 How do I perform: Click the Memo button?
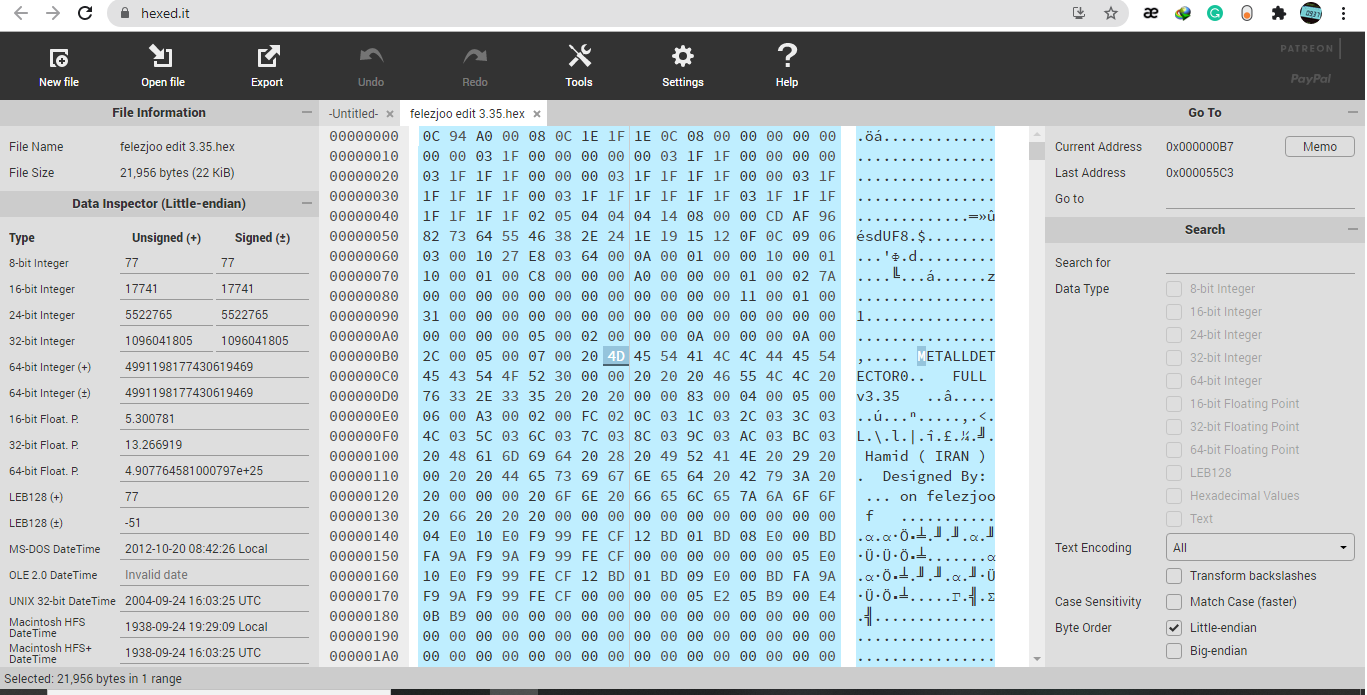click(x=1319, y=147)
